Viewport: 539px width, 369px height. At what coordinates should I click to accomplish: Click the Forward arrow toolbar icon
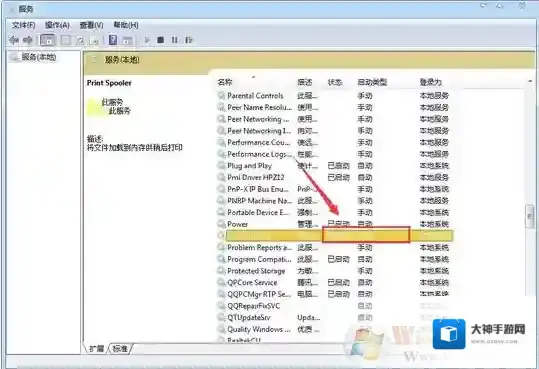click(x=28, y=40)
